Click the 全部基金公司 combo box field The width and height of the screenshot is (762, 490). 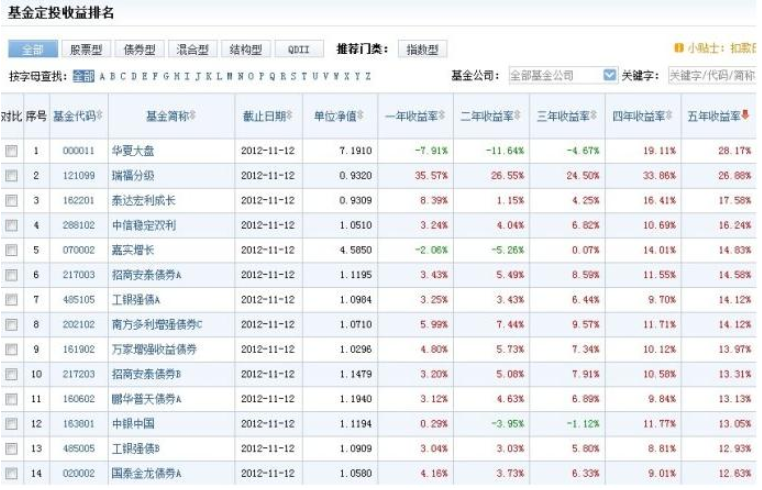pos(563,75)
